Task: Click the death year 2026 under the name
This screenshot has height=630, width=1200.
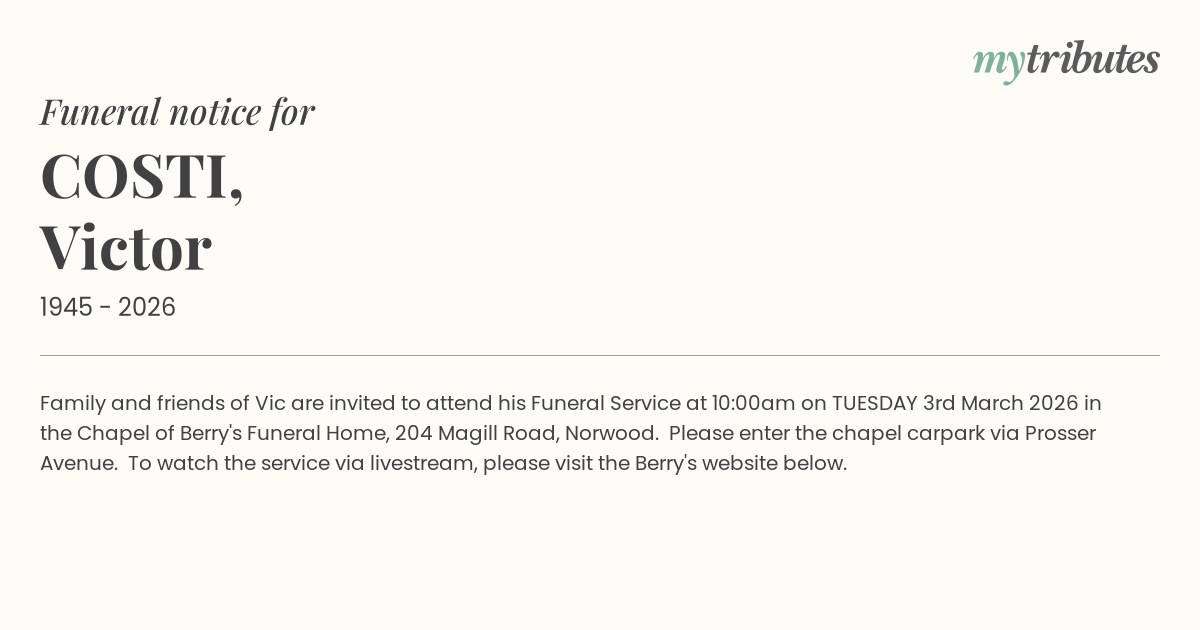Action: tap(147, 307)
